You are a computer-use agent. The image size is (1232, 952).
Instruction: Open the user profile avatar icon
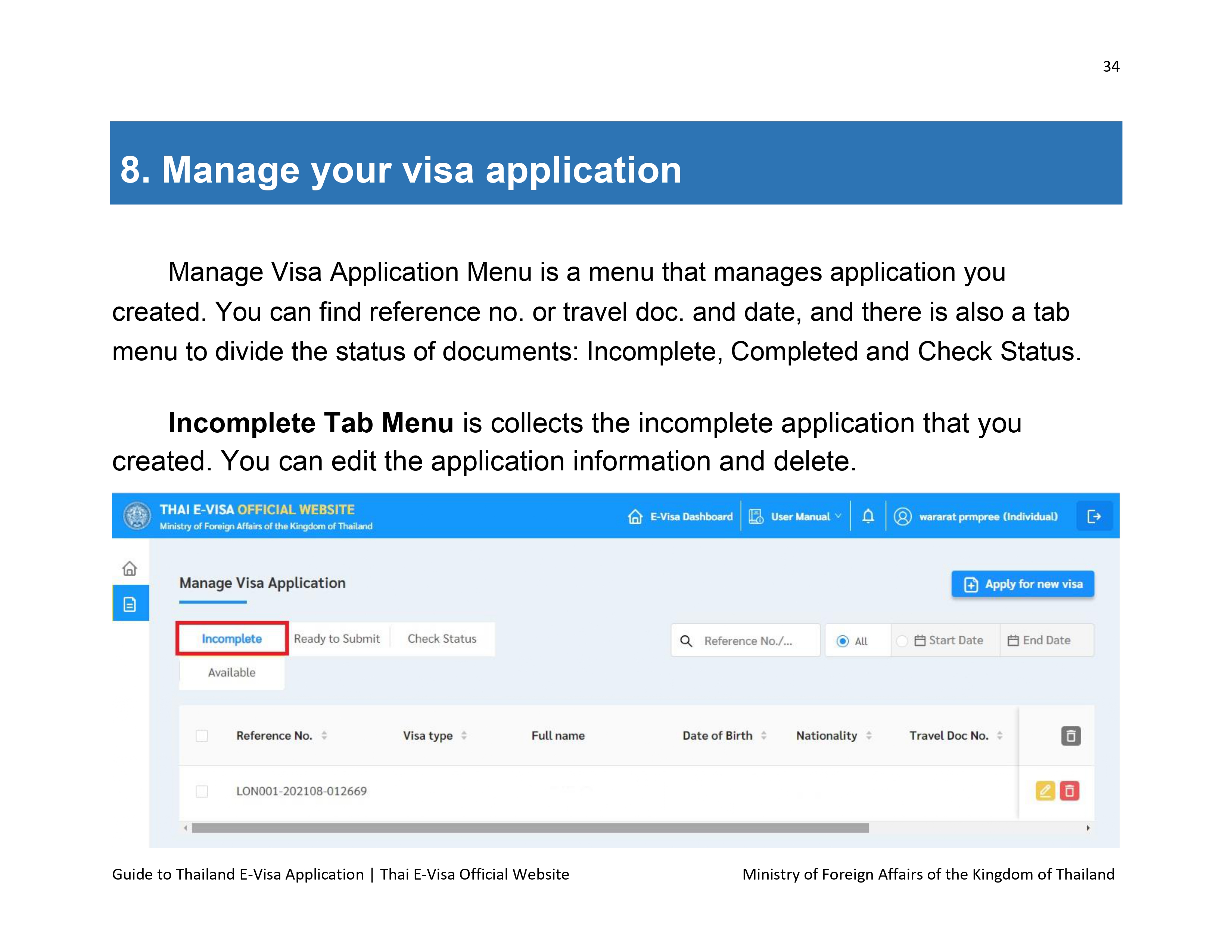(x=903, y=516)
